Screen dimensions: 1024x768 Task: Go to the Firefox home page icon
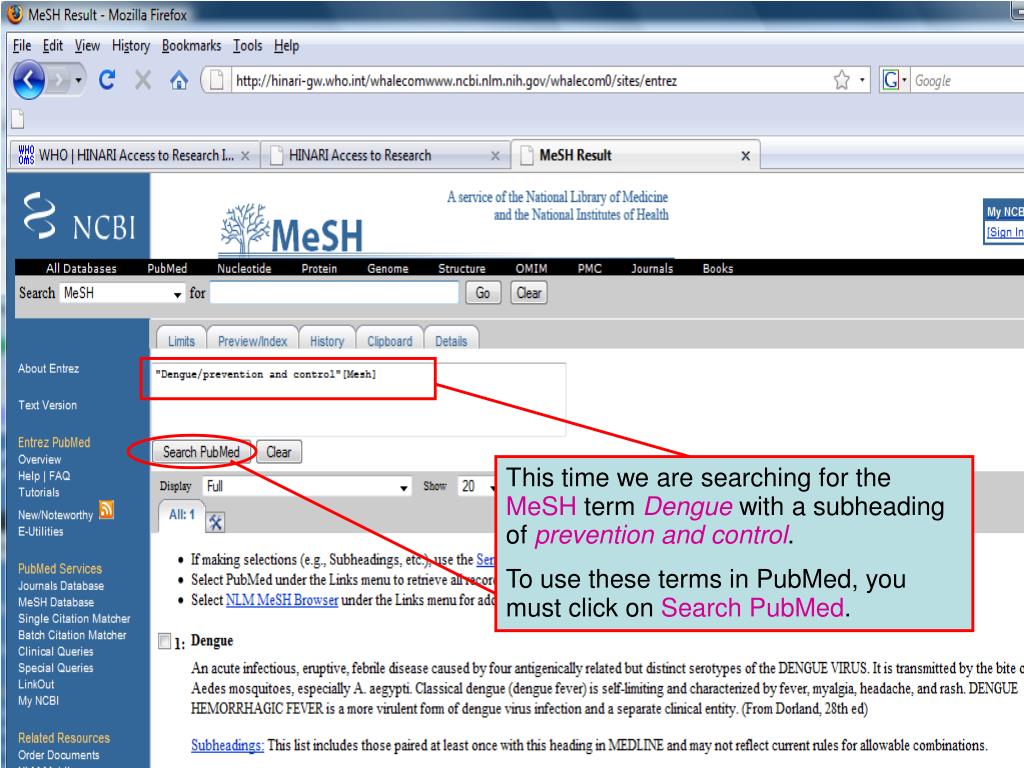179,80
